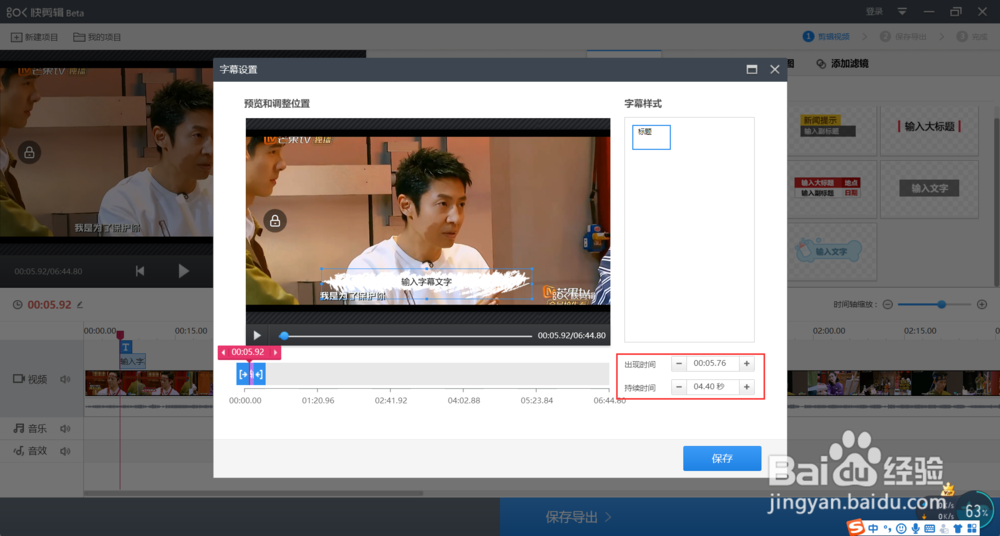Jump to start in the main player
This screenshot has height=536, width=1000.
[x=140, y=271]
